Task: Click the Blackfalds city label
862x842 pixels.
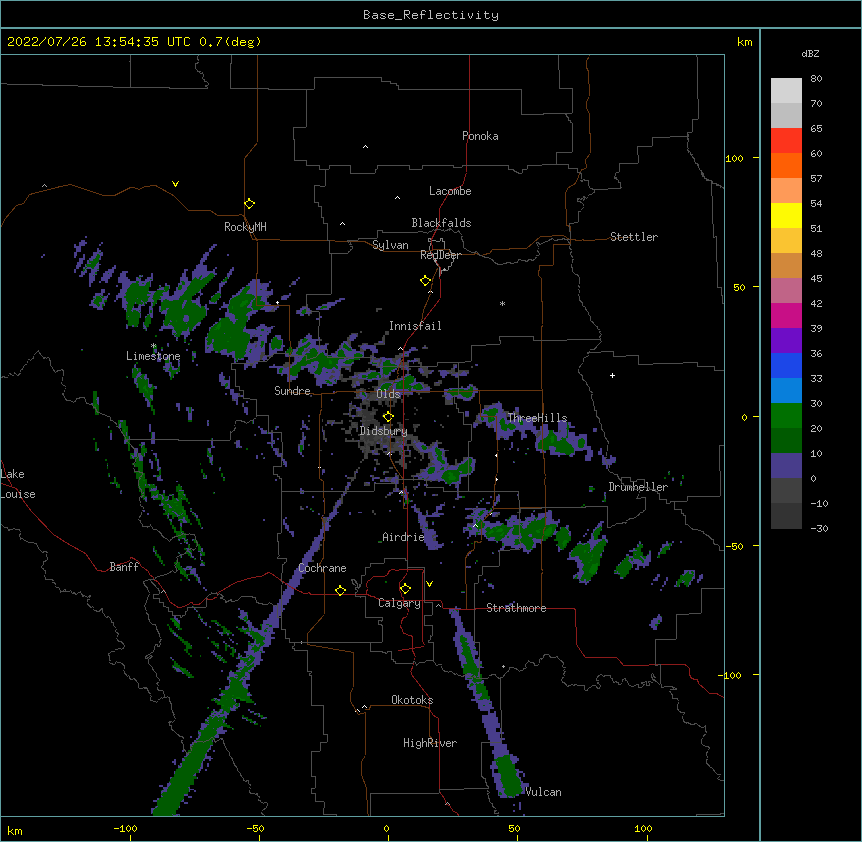Action: pos(441,223)
